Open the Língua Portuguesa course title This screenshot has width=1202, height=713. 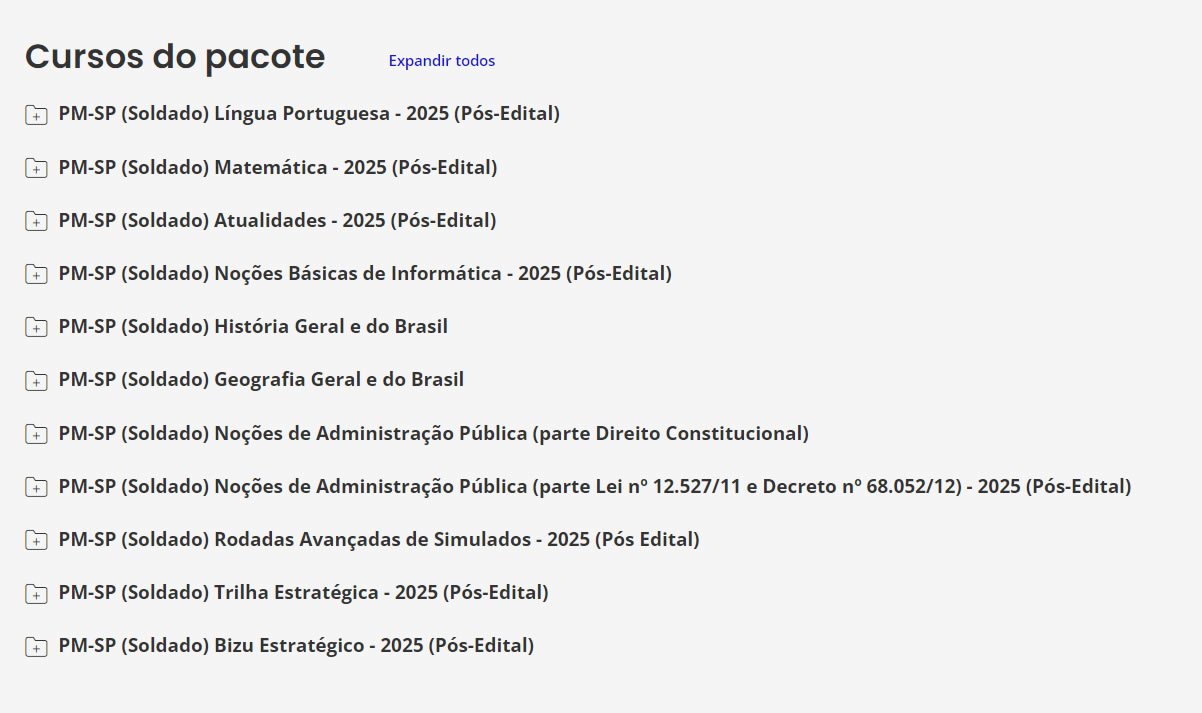(309, 114)
